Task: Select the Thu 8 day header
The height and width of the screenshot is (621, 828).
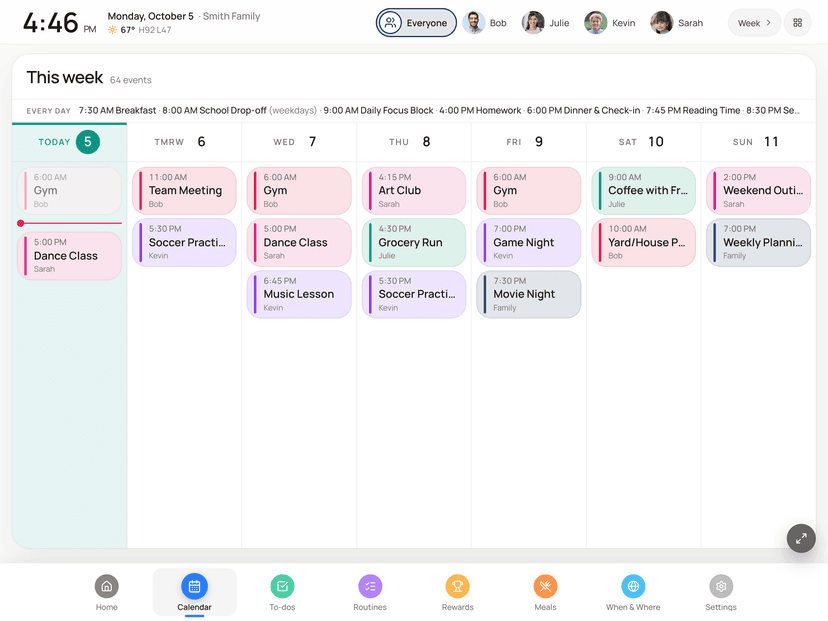Action: (414, 142)
